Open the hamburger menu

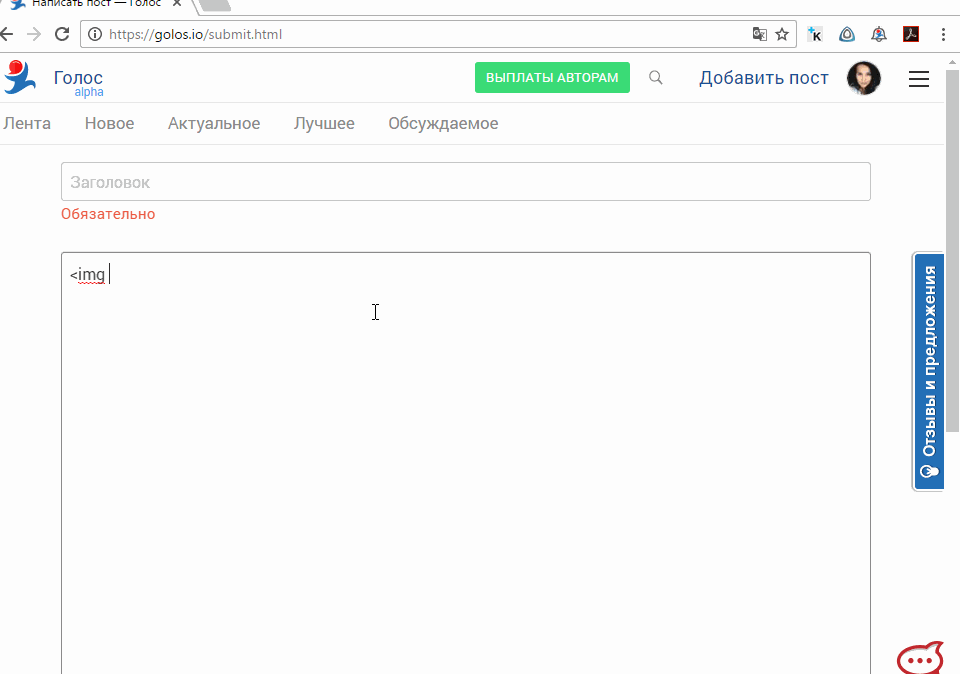[918, 79]
